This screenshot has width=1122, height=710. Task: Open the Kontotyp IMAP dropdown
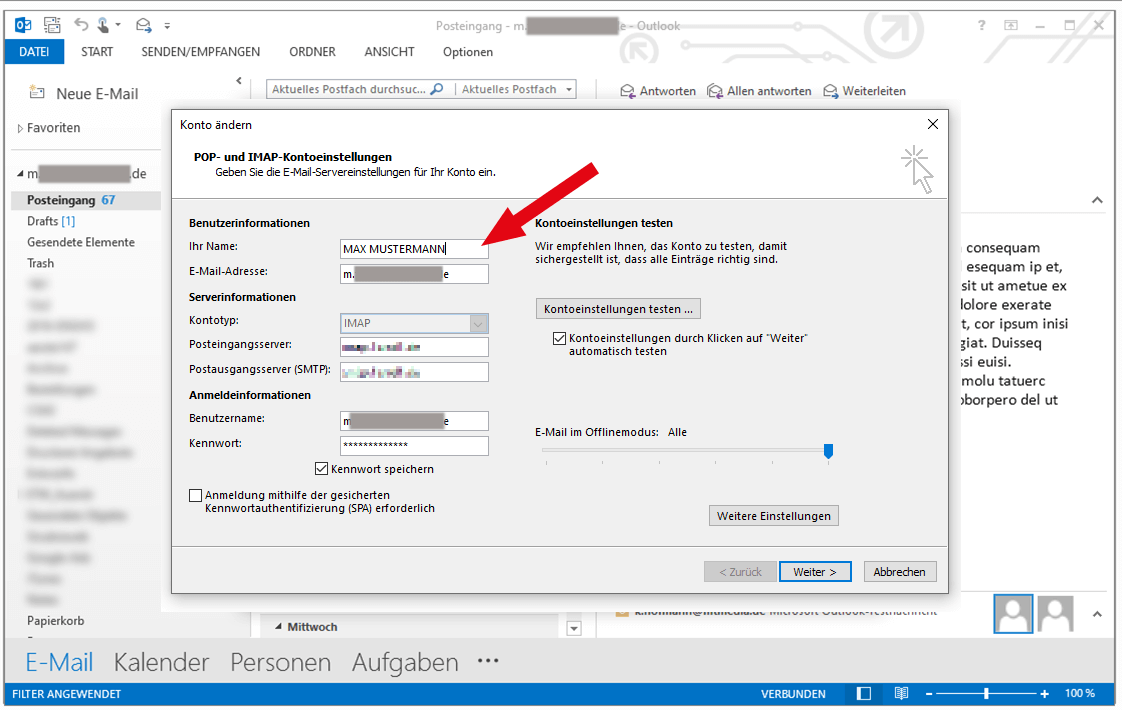(x=478, y=323)
